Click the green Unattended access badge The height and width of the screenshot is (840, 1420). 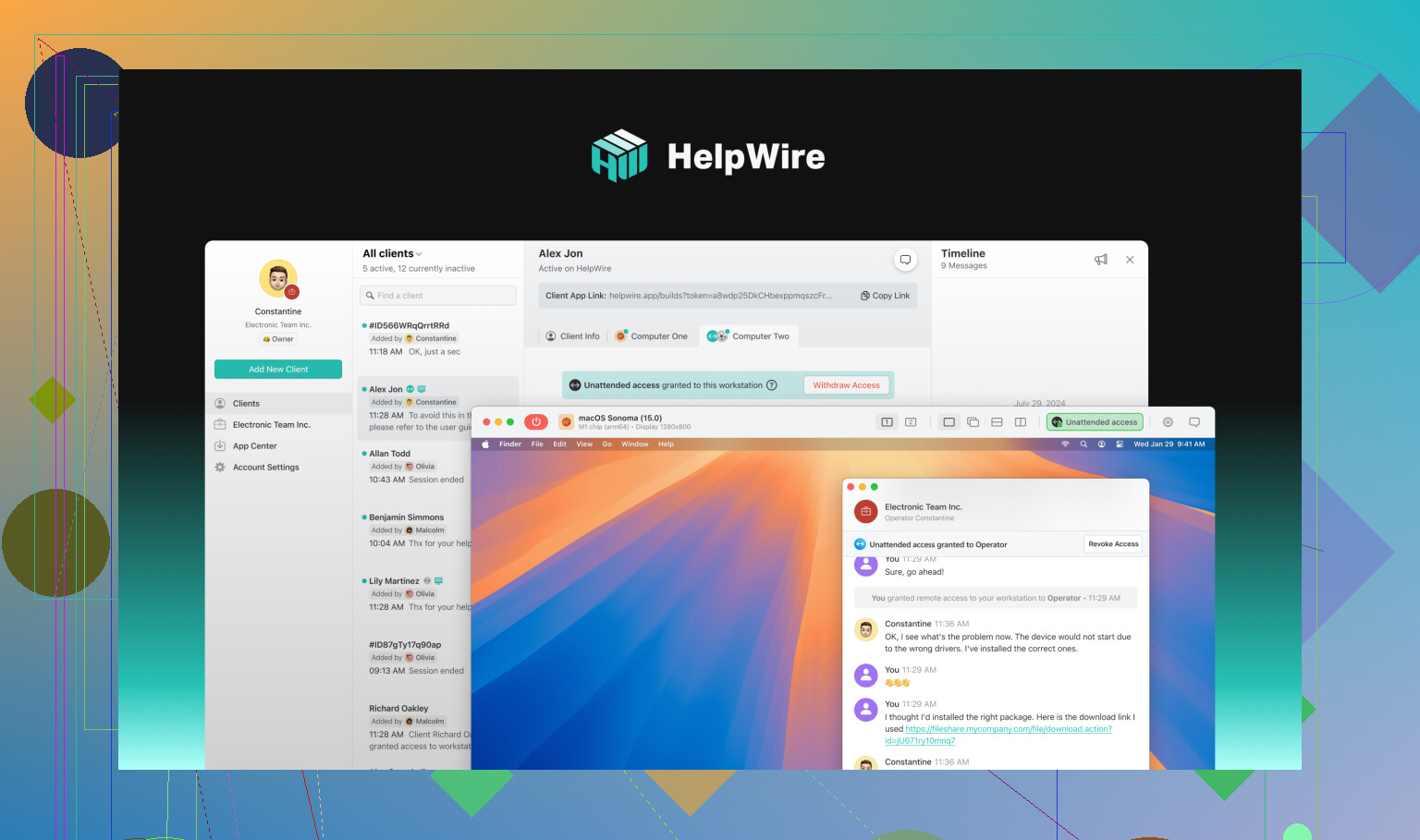(1095, 422)
